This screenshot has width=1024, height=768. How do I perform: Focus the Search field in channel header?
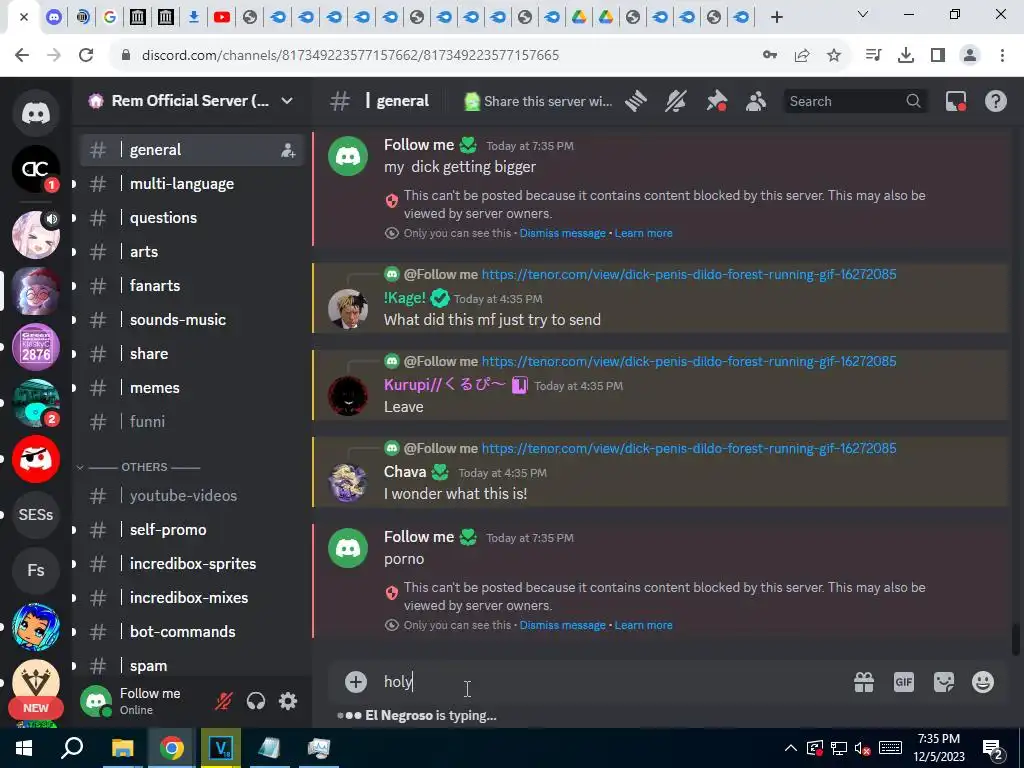pos(854,101)
